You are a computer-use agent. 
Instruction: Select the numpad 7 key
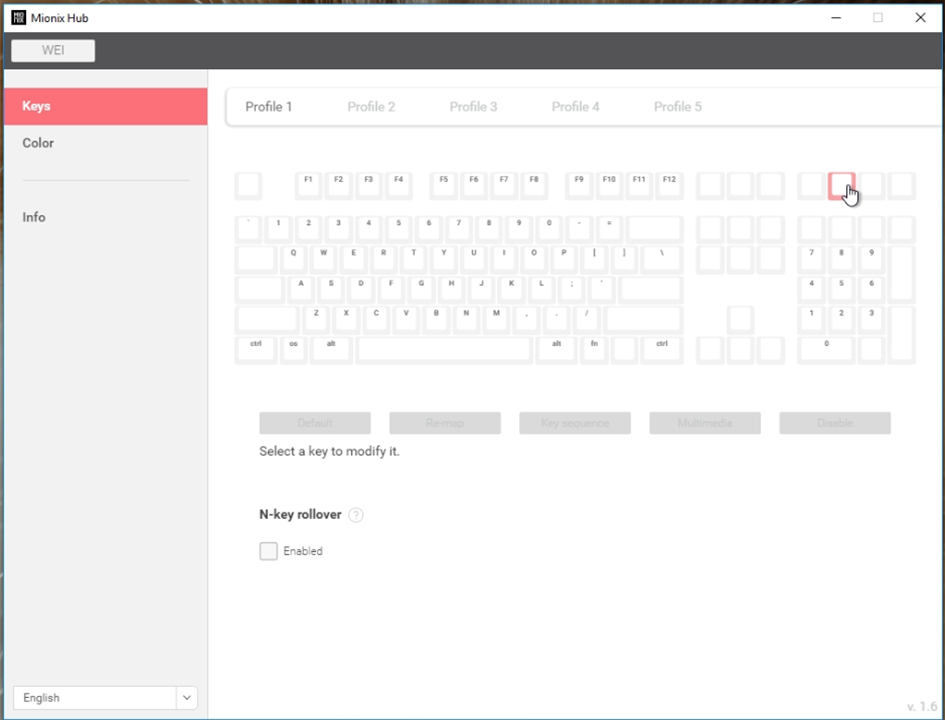tap(811, 259)
